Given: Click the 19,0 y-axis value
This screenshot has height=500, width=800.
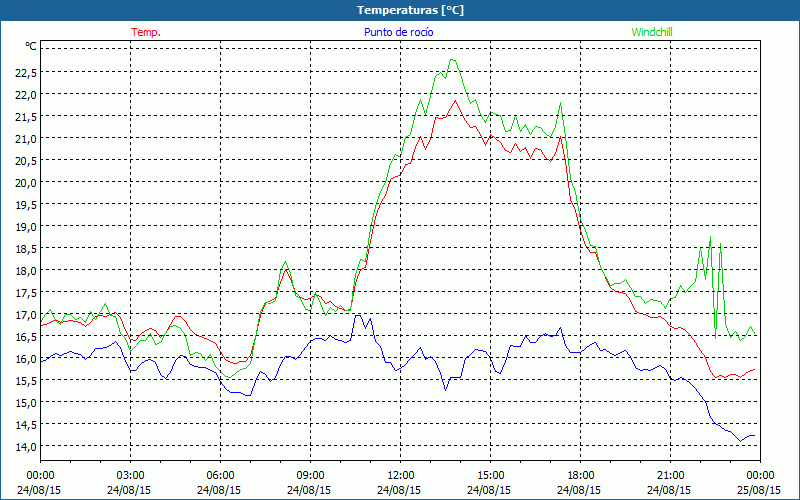Looking at the screenshot, I should (x=26, y=227).
